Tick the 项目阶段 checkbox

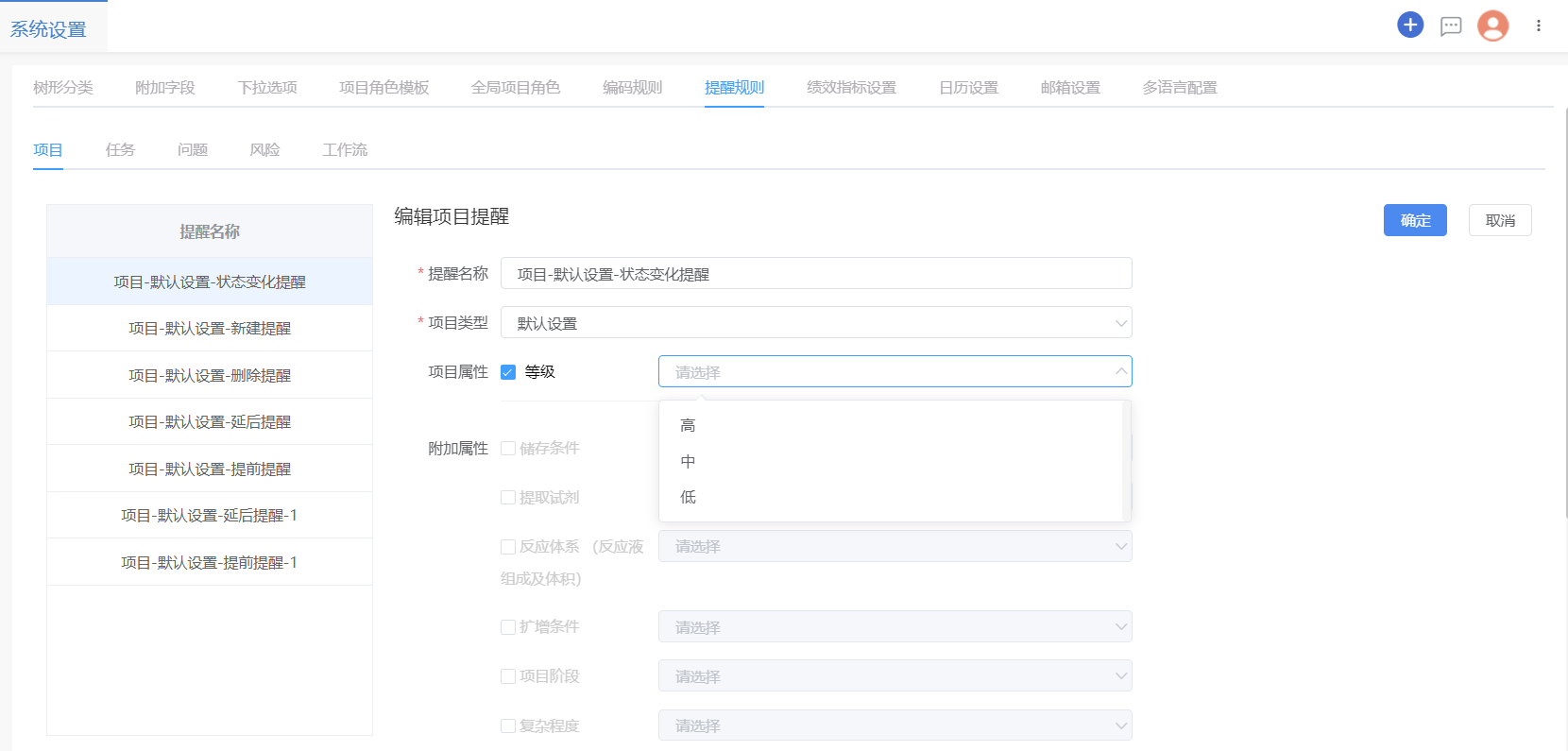508,676
